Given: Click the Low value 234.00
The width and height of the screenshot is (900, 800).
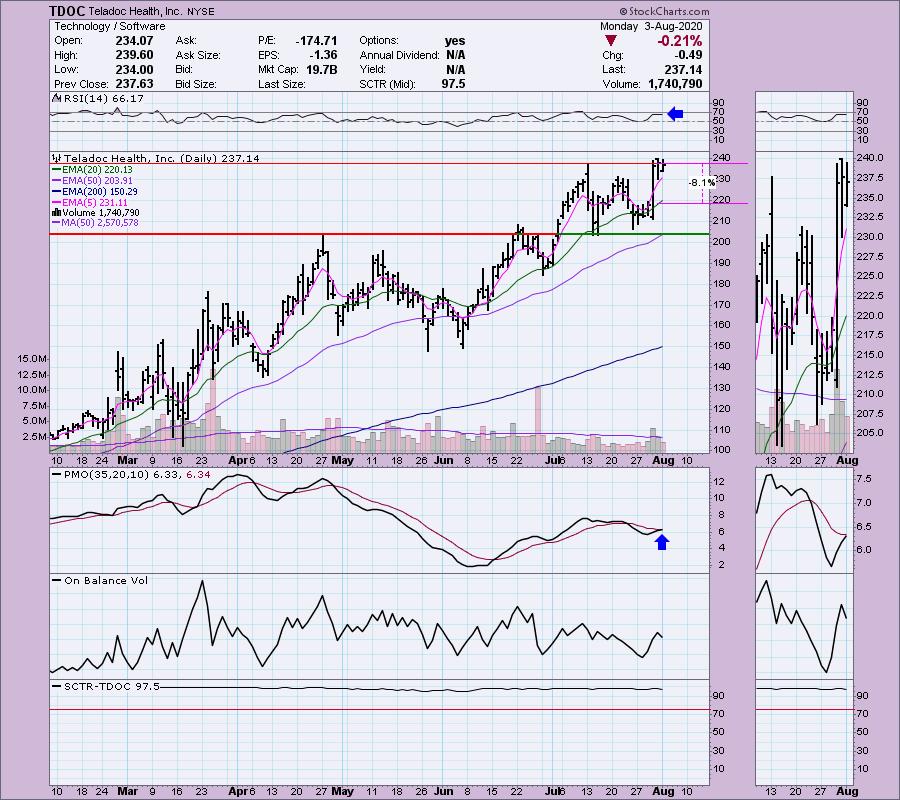Looking at the screenshot, I should (x=134, y=69).
